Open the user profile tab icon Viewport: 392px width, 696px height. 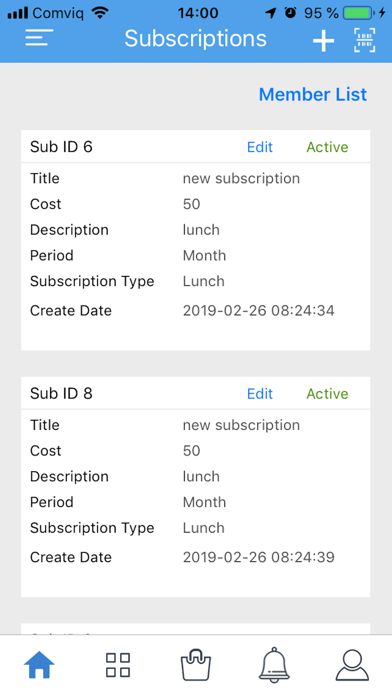click(x=352, y=664)
